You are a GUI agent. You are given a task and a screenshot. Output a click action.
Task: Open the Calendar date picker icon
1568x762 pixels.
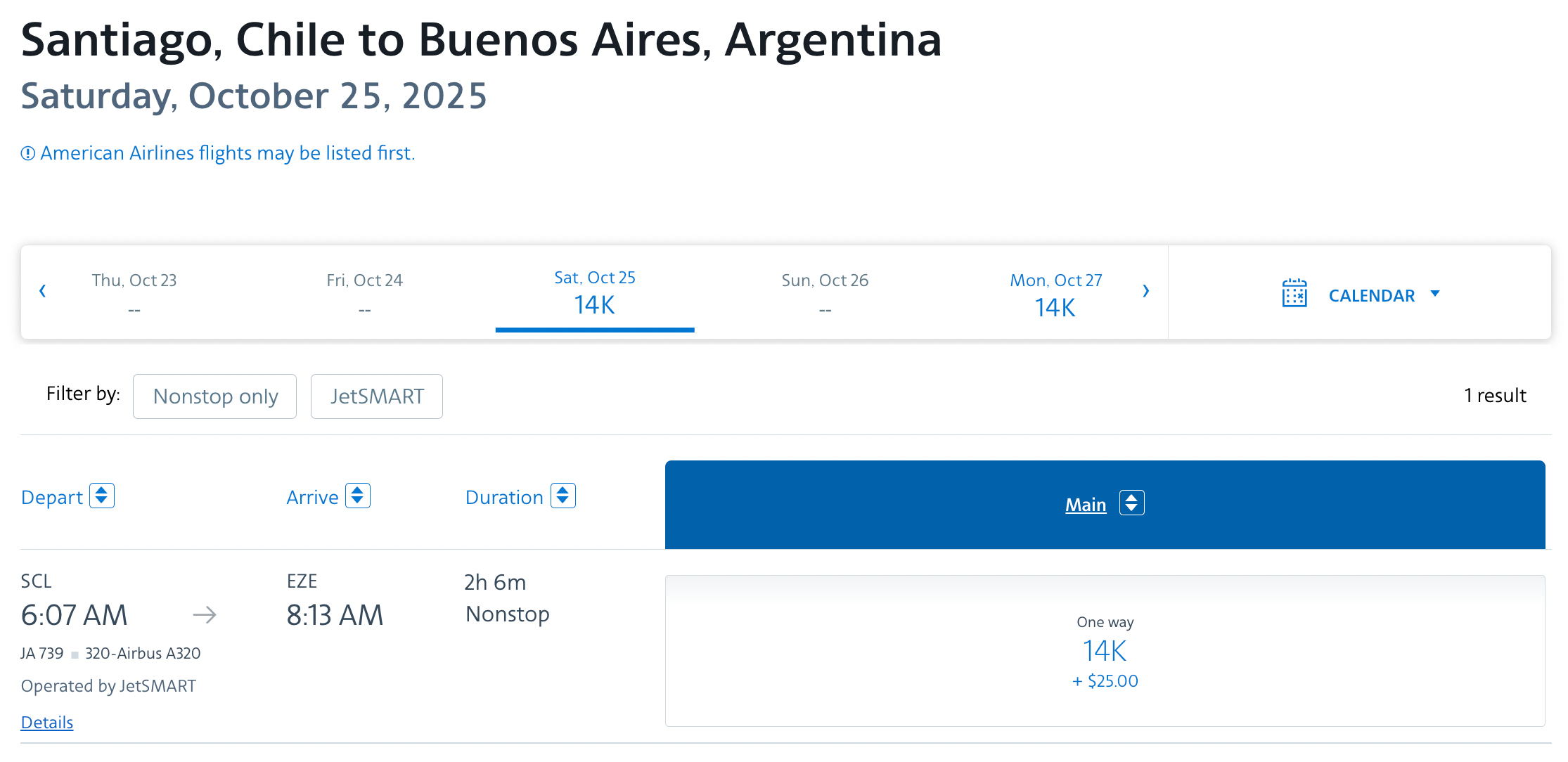pyautogui.click(x=1296, y=294)
